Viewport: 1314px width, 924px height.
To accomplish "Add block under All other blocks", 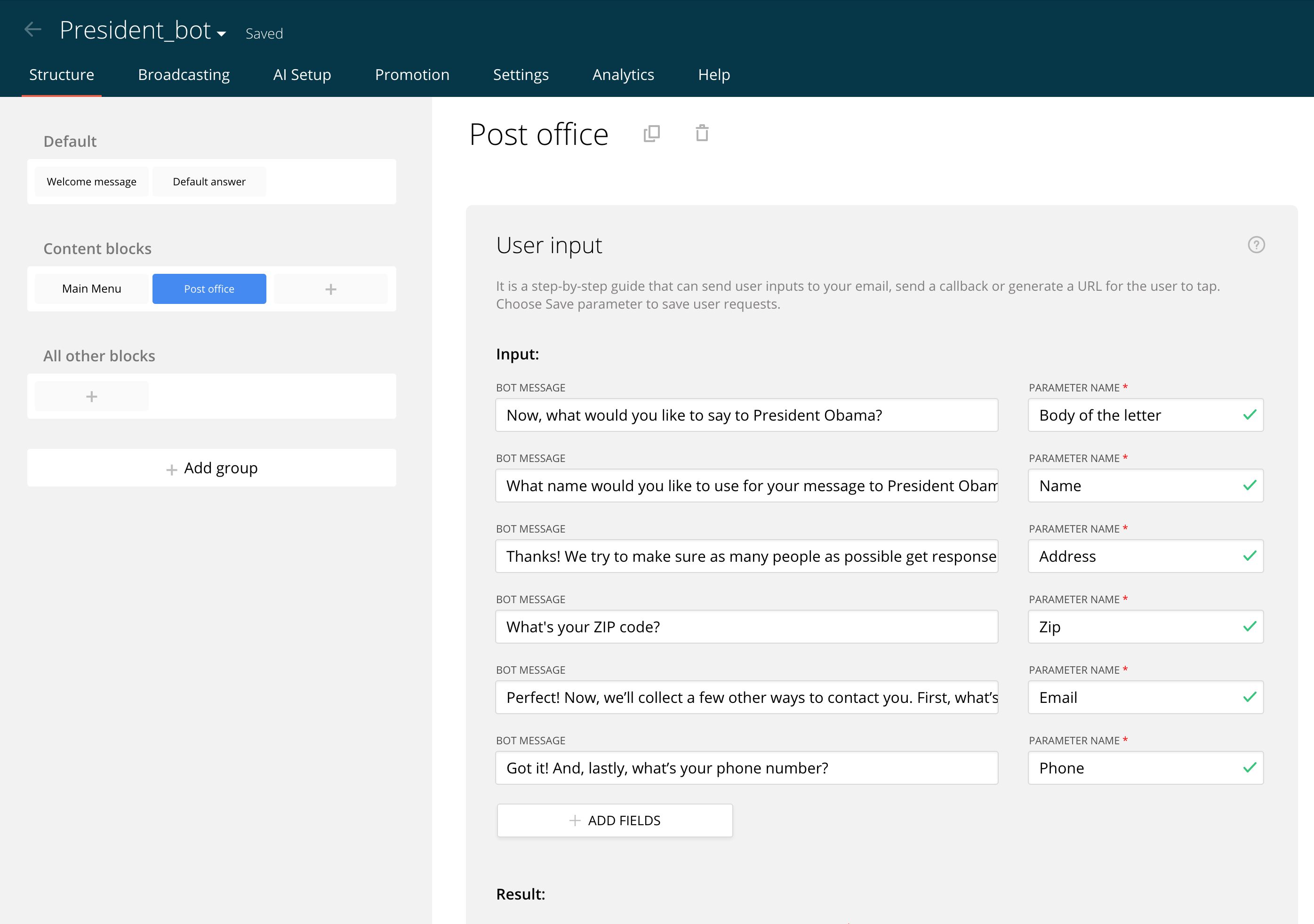I will click(92, 397).
